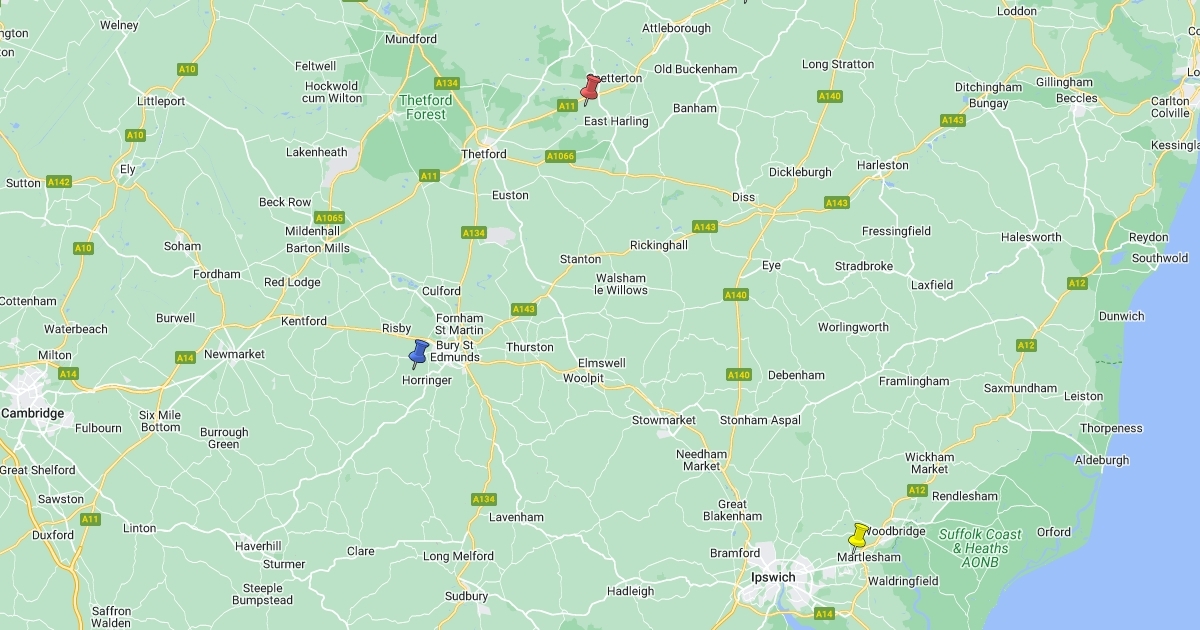Click the A140 badge near Long Stratton
Screen dimensions: 1200x630
click(x=829, y=96)
